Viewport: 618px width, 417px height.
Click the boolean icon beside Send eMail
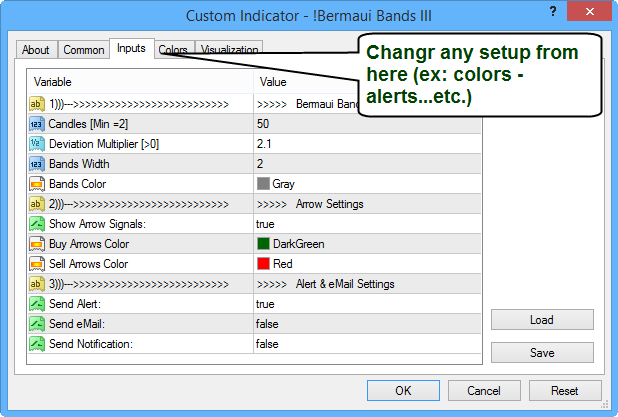[x=37, y=324]
